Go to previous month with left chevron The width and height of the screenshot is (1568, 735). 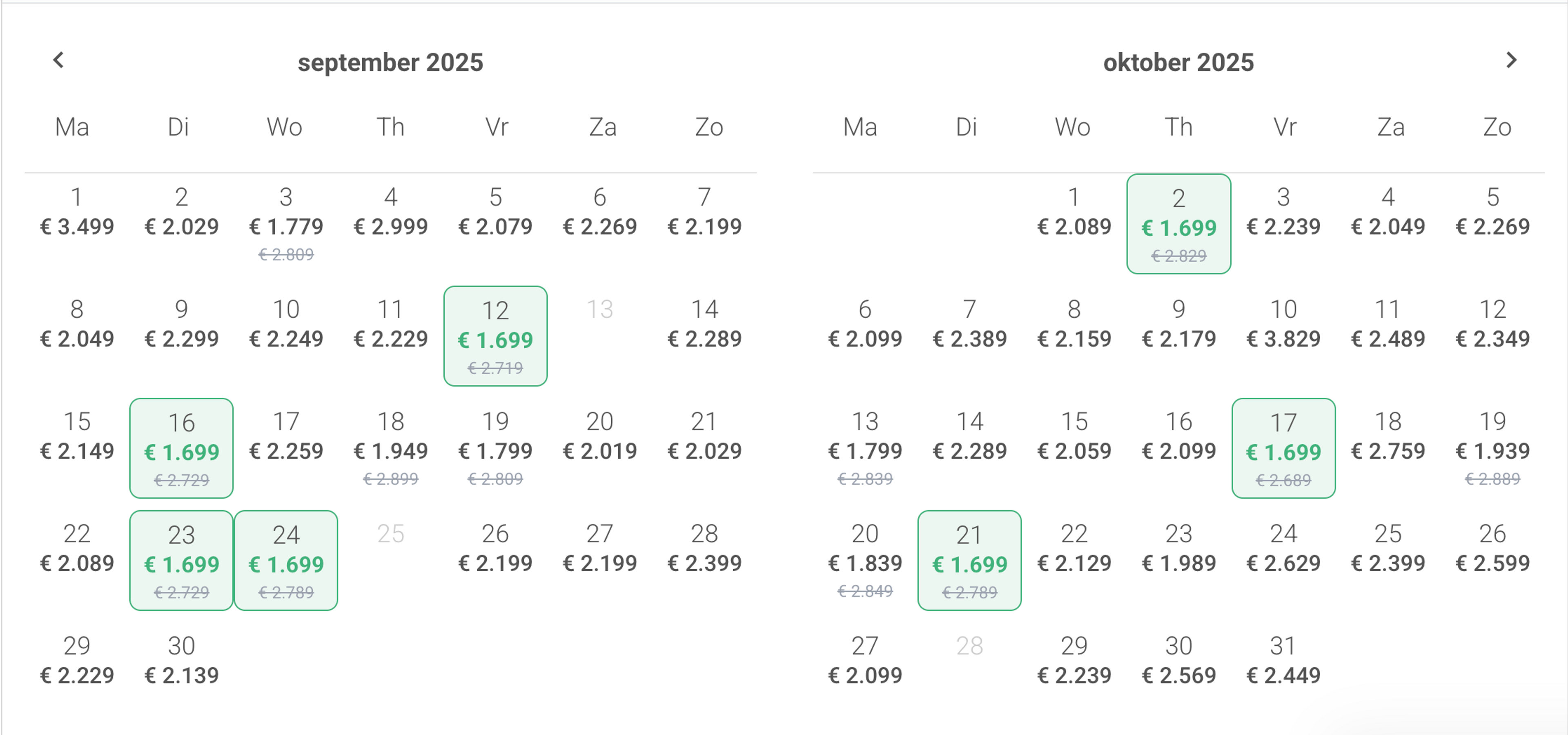(x=58, y=60)
